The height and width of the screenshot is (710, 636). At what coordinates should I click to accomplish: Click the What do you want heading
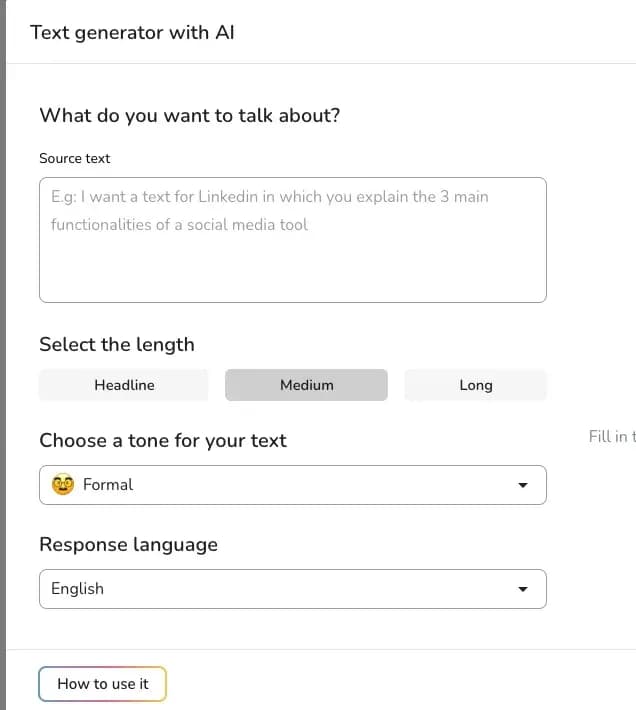pyautogui.click(x=190, y=116)
